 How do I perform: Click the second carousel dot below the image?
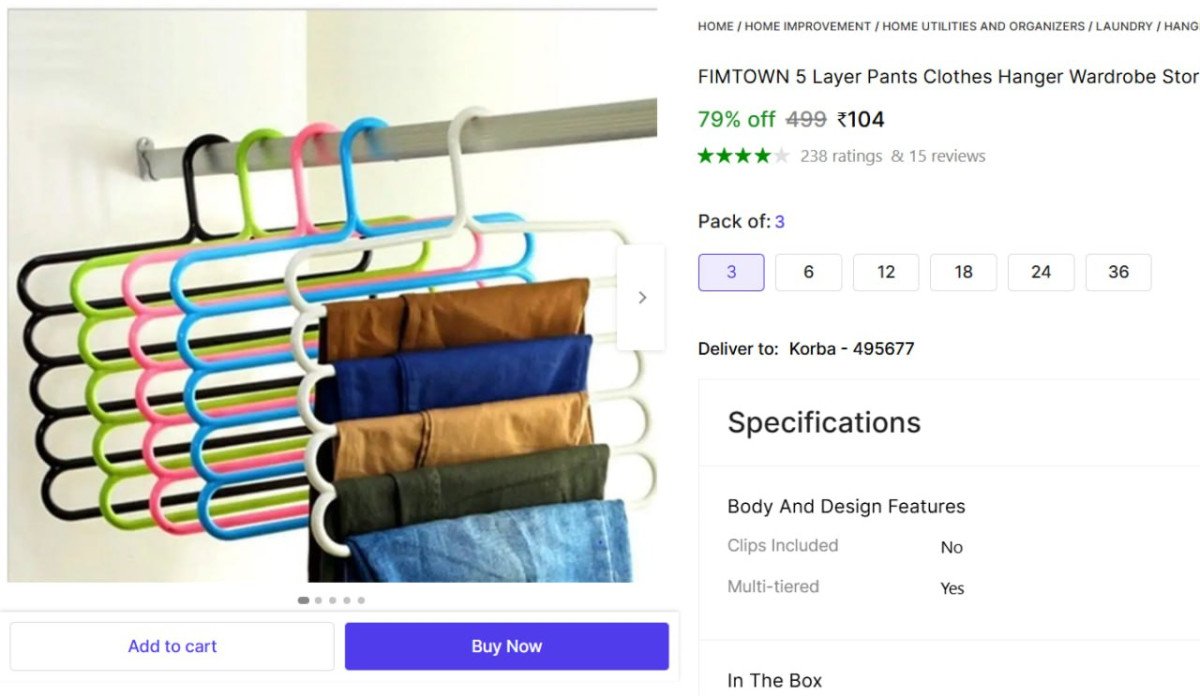click(x=318, y=600)
